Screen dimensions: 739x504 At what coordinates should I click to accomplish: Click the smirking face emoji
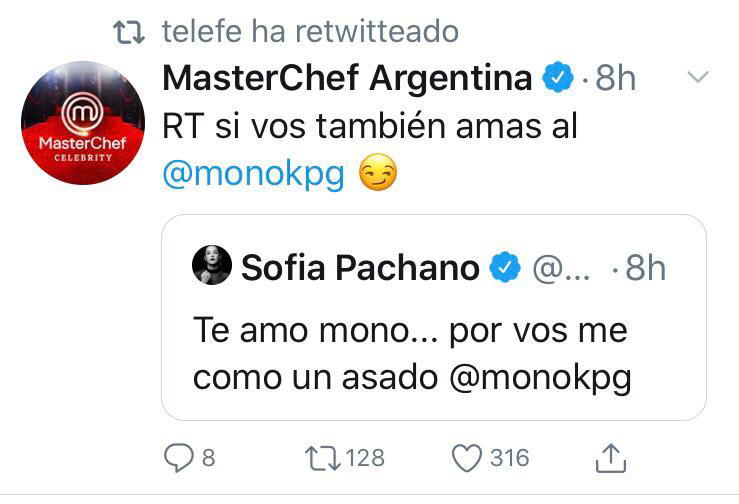377,174
